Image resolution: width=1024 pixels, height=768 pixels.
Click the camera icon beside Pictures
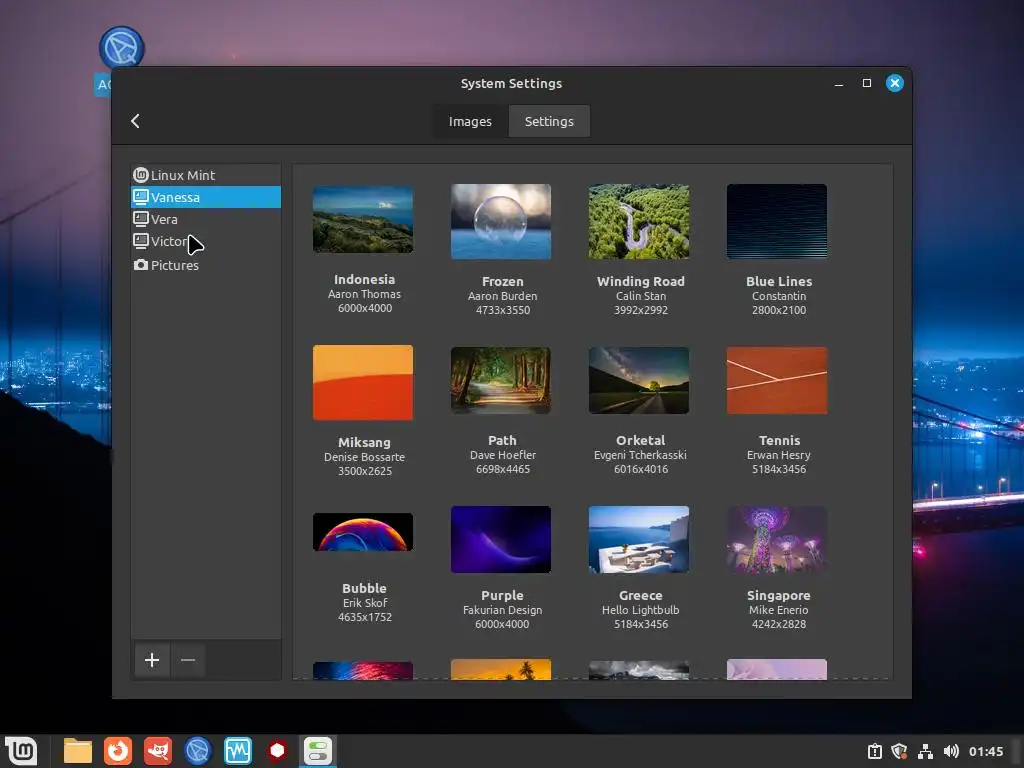(x=140, y=264)
